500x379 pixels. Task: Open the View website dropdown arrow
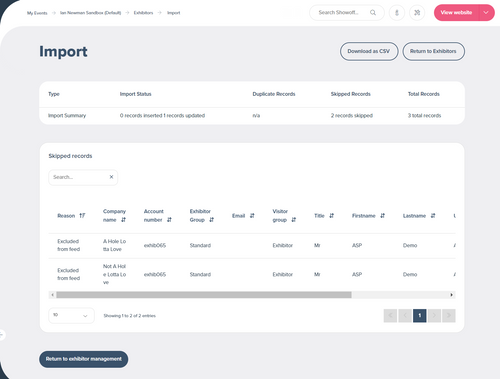pos(486,13)
